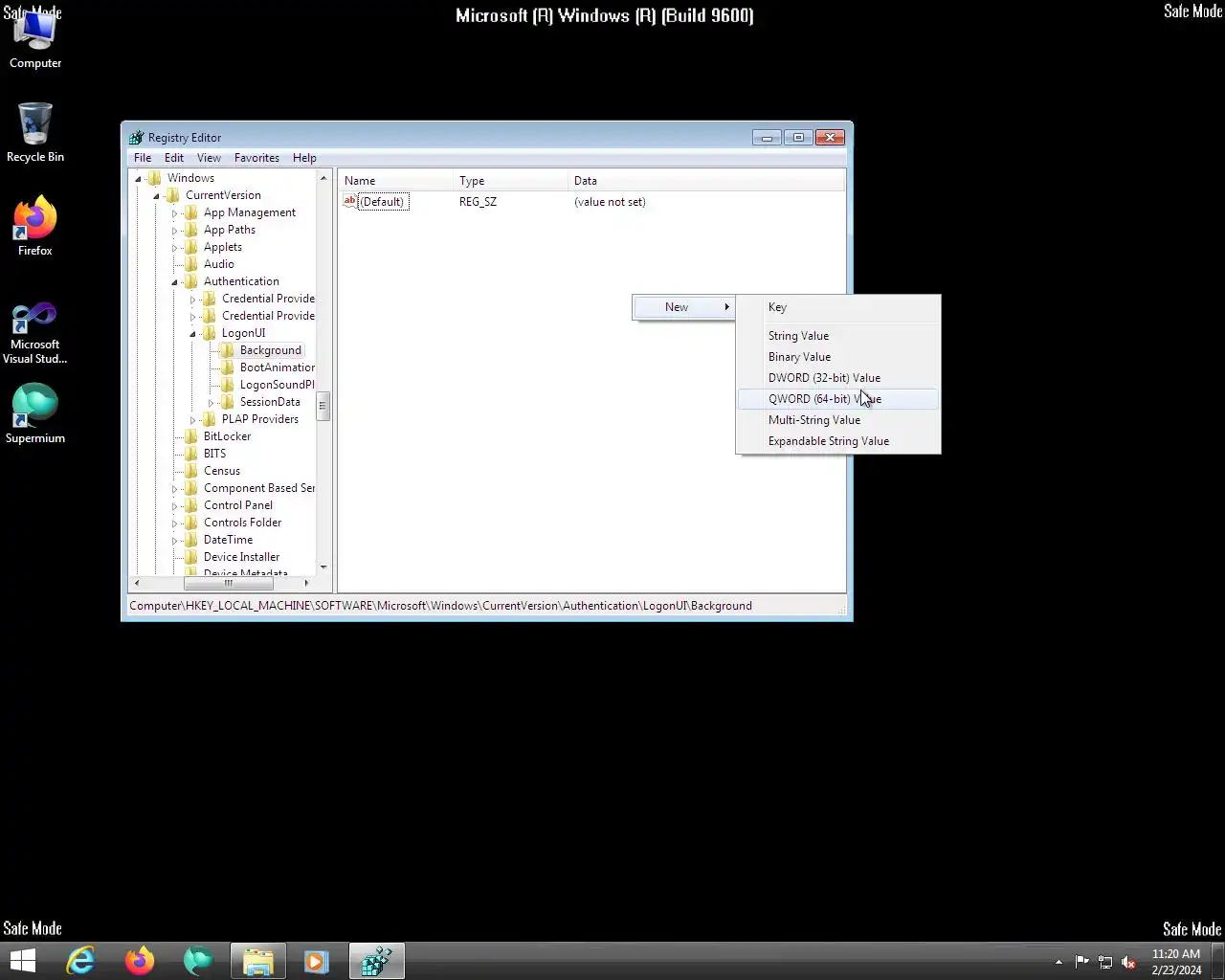Expand the App Management node
The width and height of the screenshot is (1225, 980).
pos(174,213)
